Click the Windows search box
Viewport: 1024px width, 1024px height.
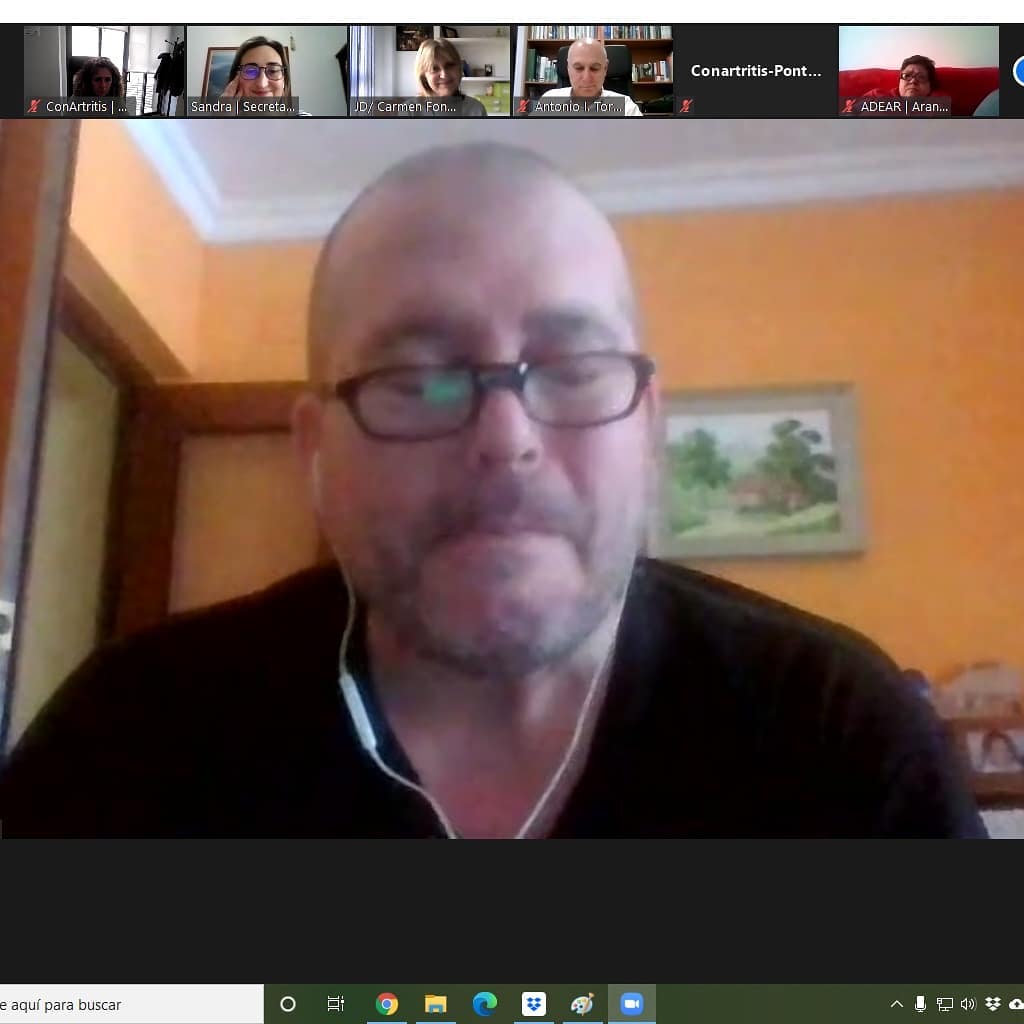click(x=130, y=1004)
